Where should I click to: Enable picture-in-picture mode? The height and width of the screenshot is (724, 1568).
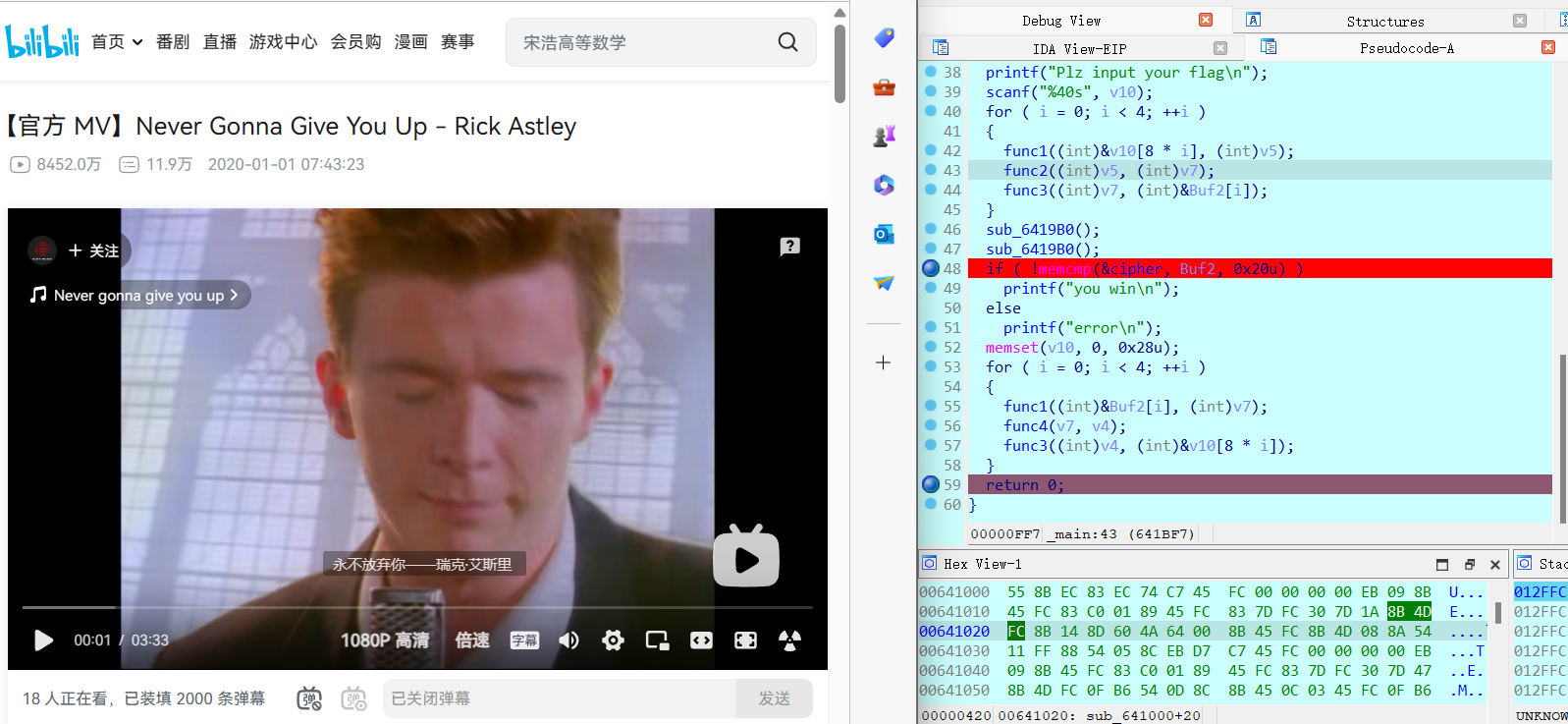657,640
